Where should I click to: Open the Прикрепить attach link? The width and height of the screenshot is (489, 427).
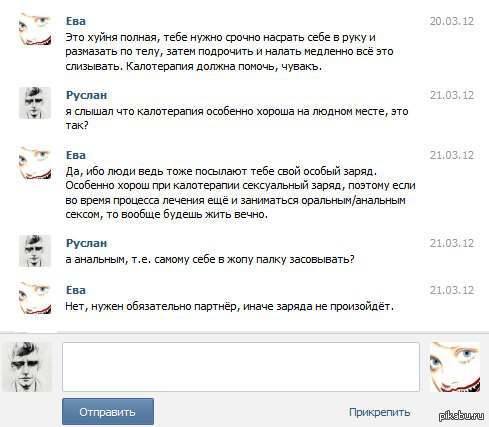point(379,412)
